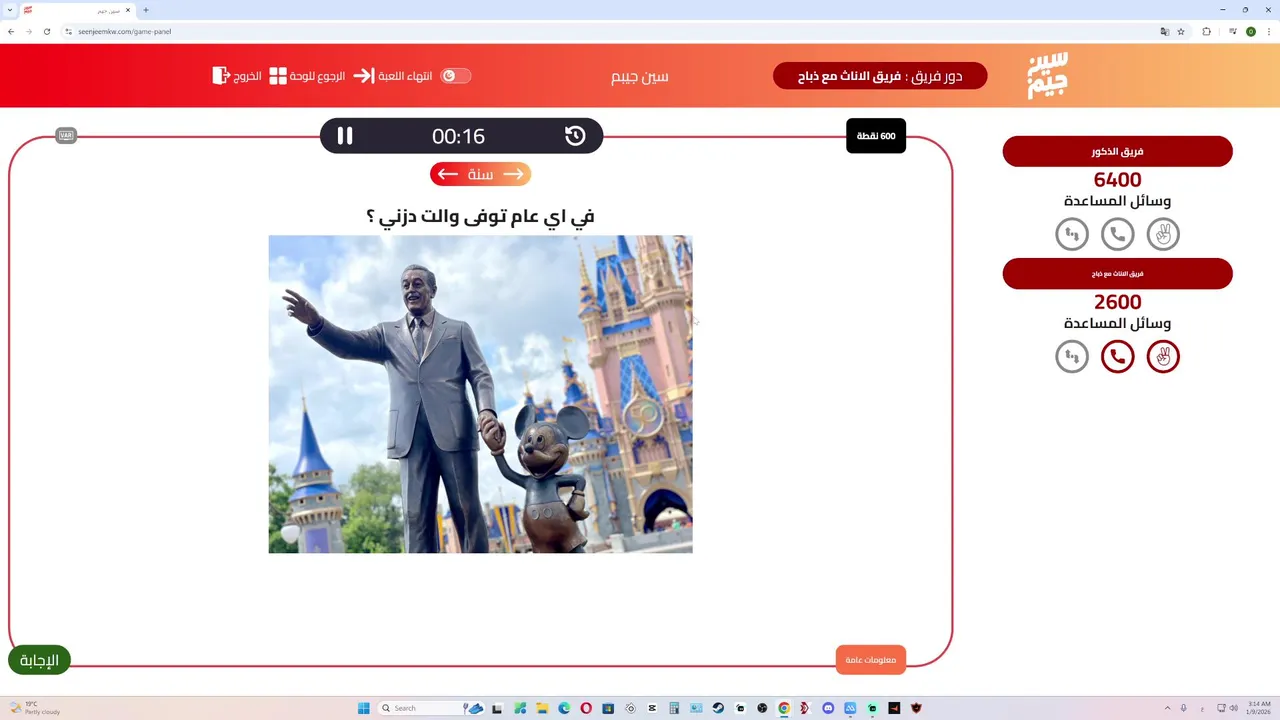Go back with the browser back arrow
The width and height of the screenshot is (1280, 720).
click(x=11, y=31)
